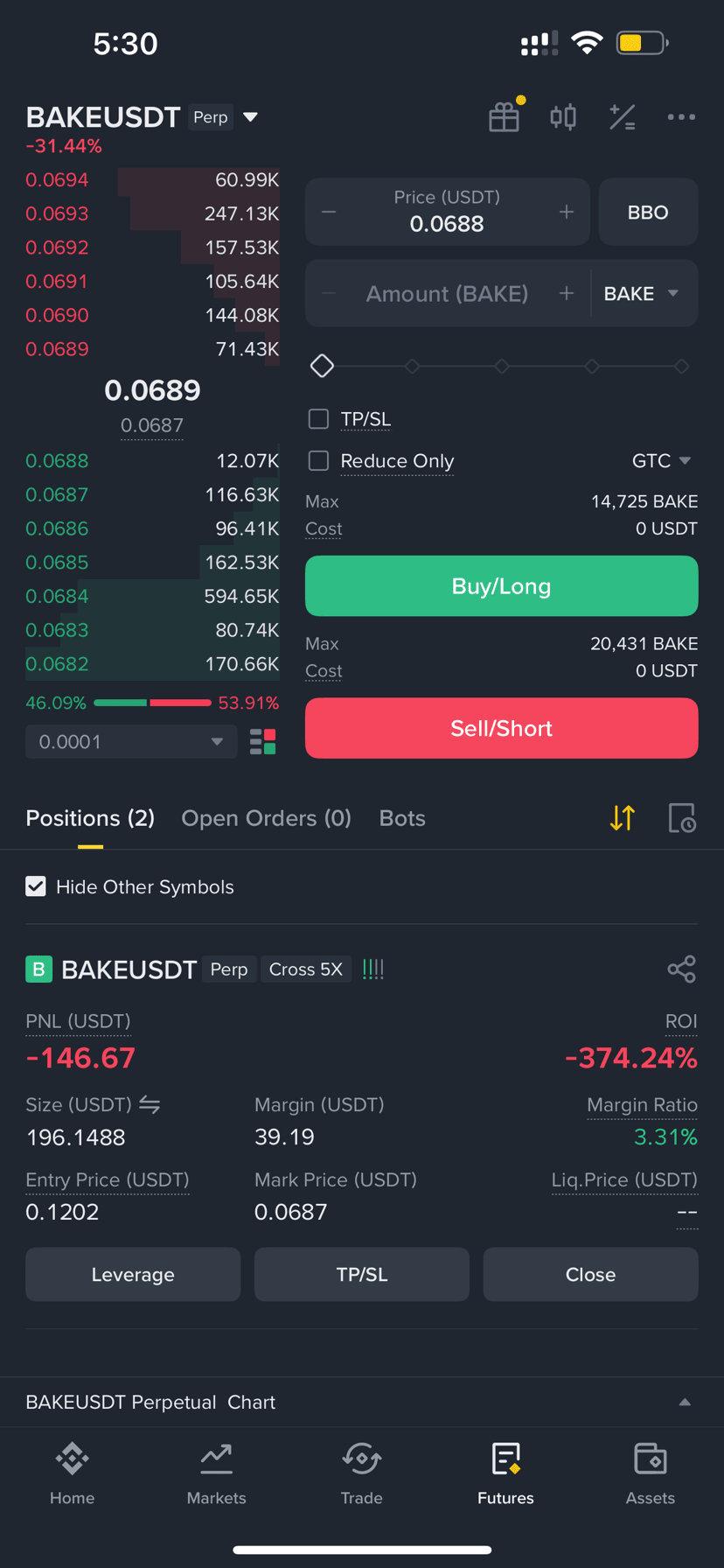This screenshot has height=1568, width=724.
Task: Open the three-dot more options menu
Action: pos(681,116)
